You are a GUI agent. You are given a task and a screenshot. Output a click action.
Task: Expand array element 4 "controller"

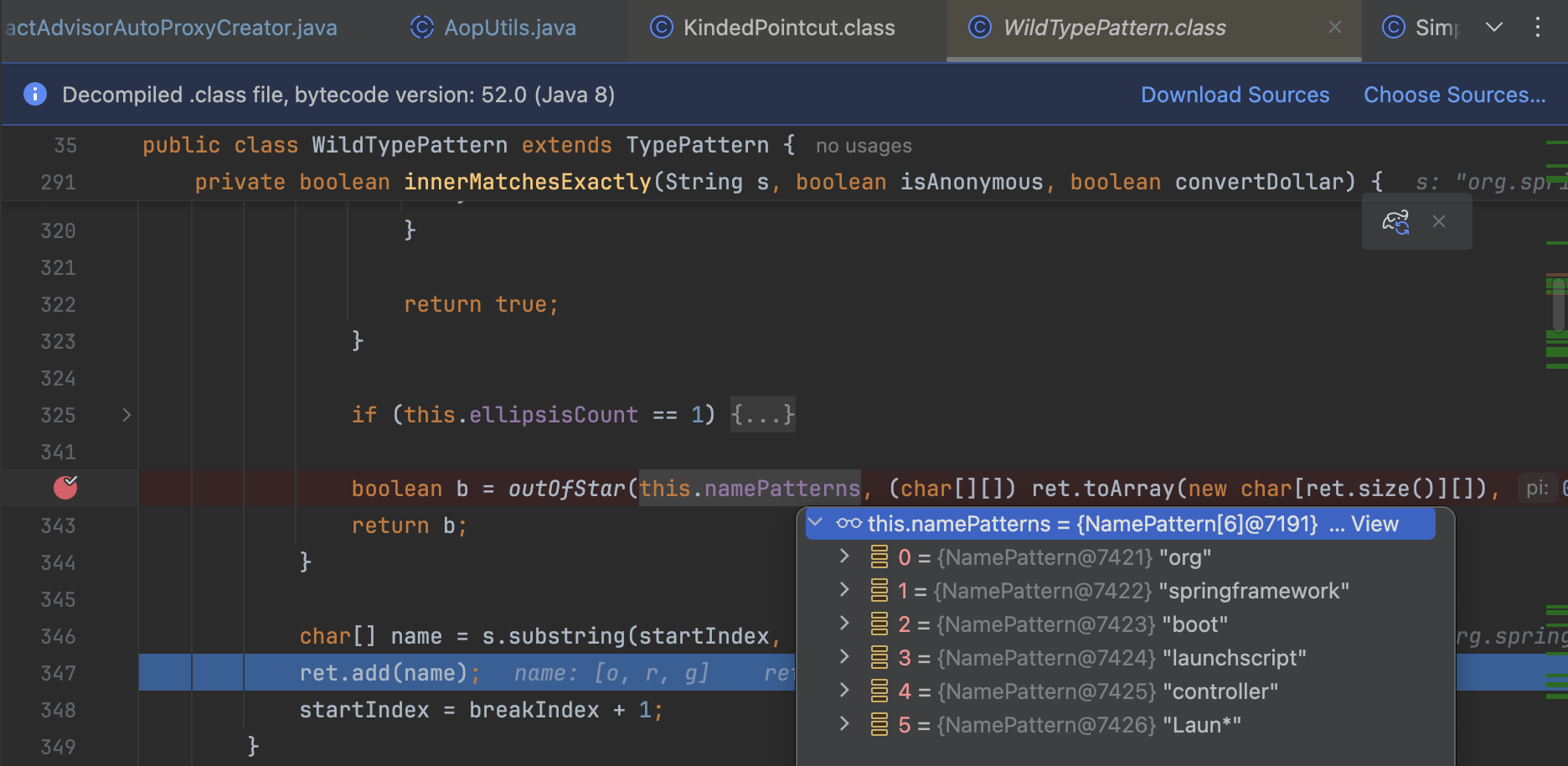tap(844, 690)
